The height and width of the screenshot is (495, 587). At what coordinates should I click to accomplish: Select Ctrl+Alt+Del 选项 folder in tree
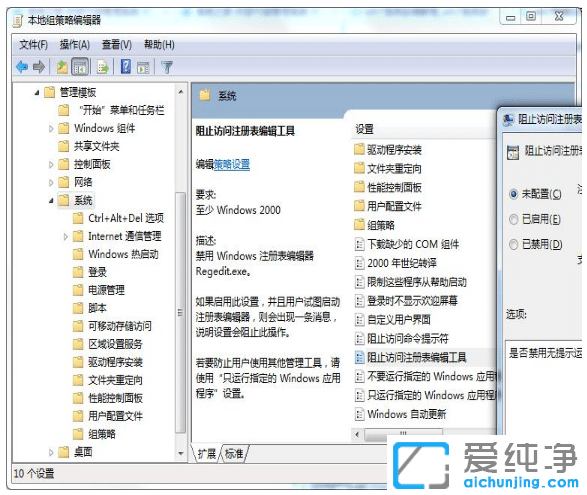click(x=126, y=218)
